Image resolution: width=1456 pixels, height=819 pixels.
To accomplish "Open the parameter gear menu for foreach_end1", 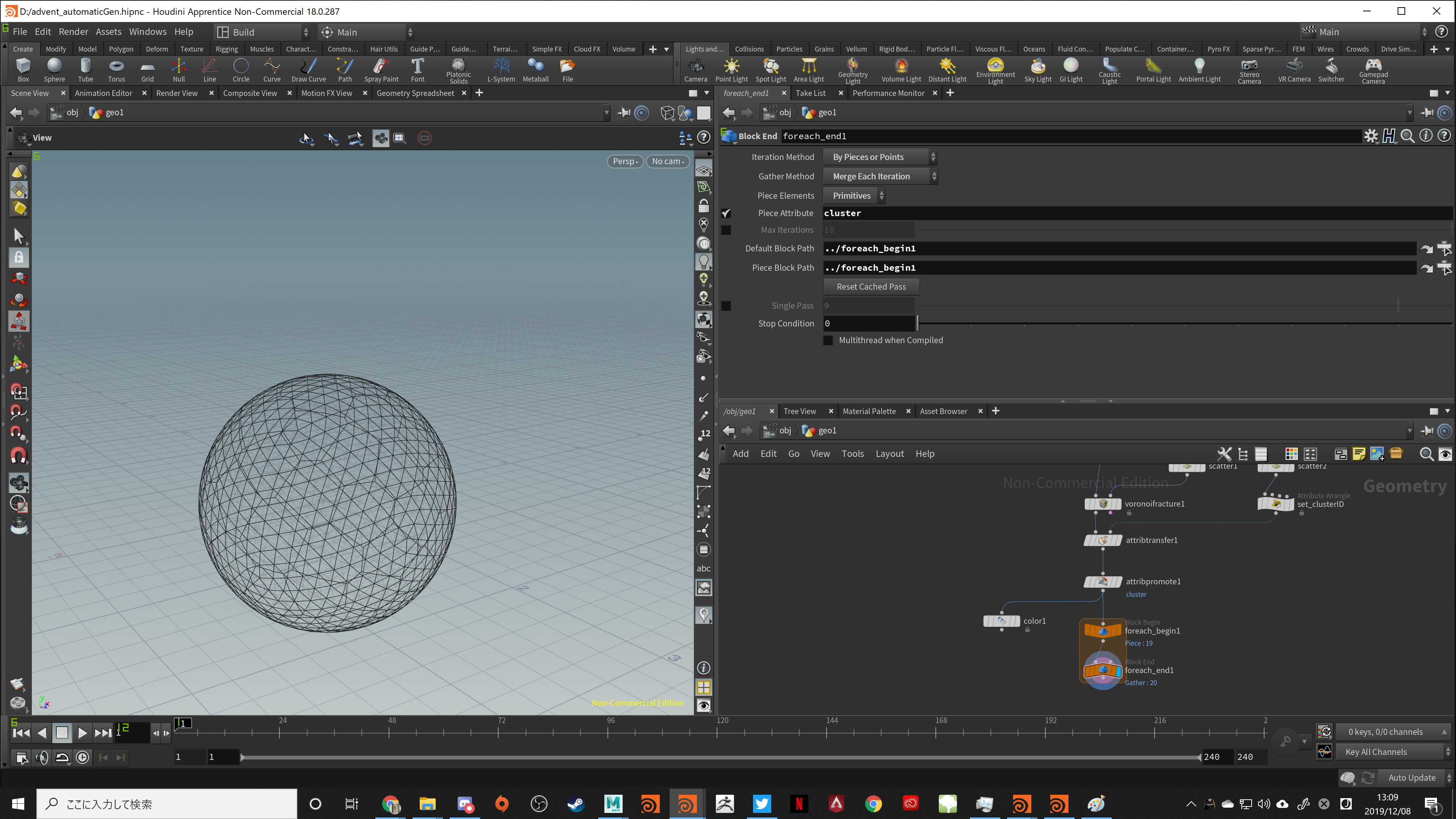I will click(x=1371, y=136).
